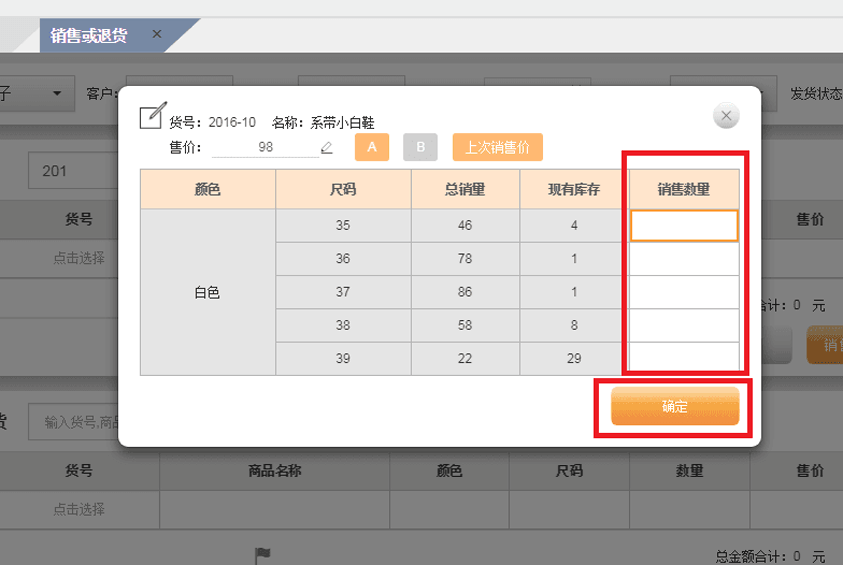The image size is (843, 565).
Task: Switch to the 销售或退货 tab
Action: pyautogui.click(x=89, y=35)
